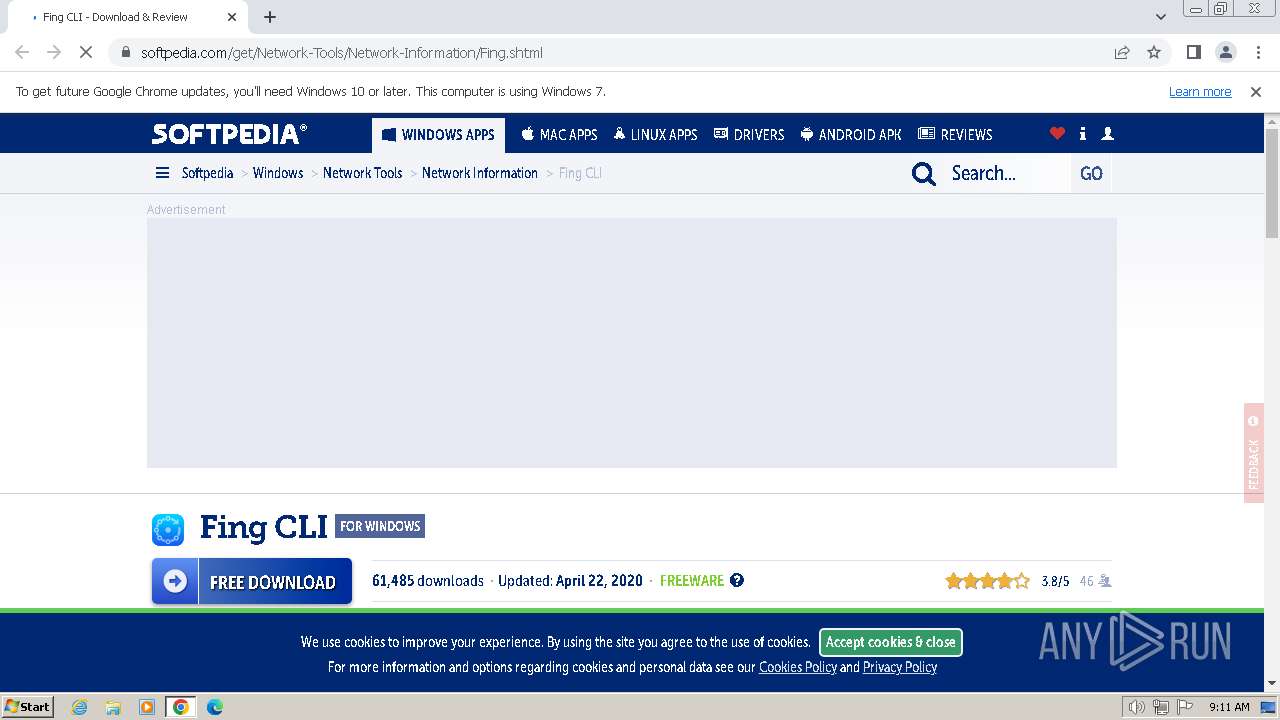Click the star rating icons
The height and width of the screenshot is (720, 1280).
[987, 580]
